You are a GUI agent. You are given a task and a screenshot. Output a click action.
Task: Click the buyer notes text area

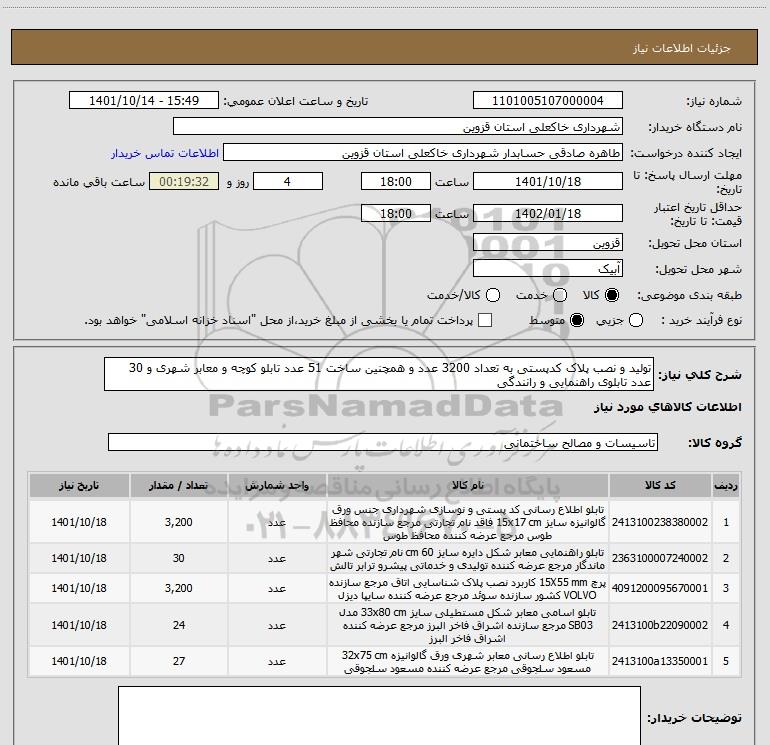pos(380,716)
